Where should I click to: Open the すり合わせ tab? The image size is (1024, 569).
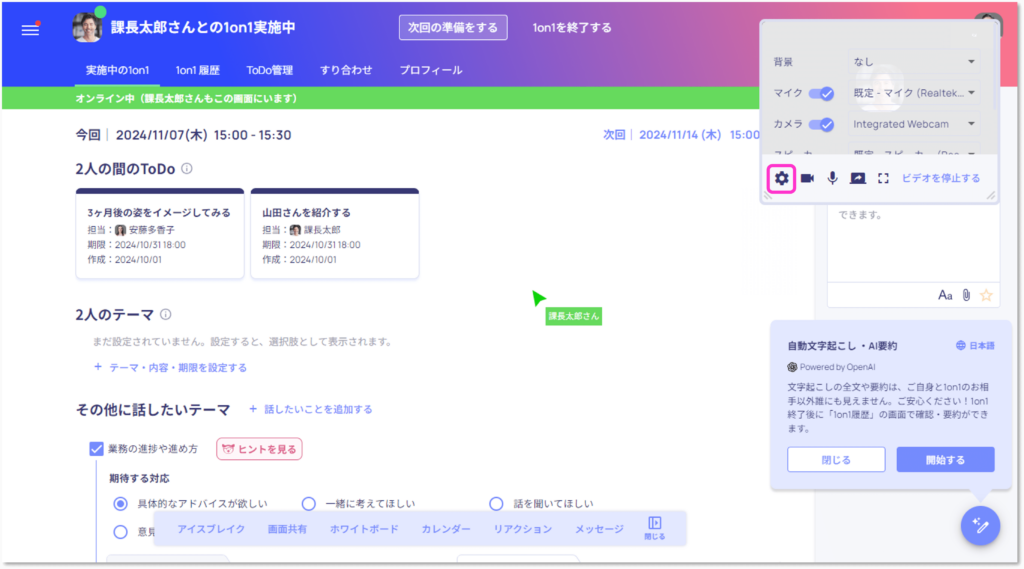346,70
